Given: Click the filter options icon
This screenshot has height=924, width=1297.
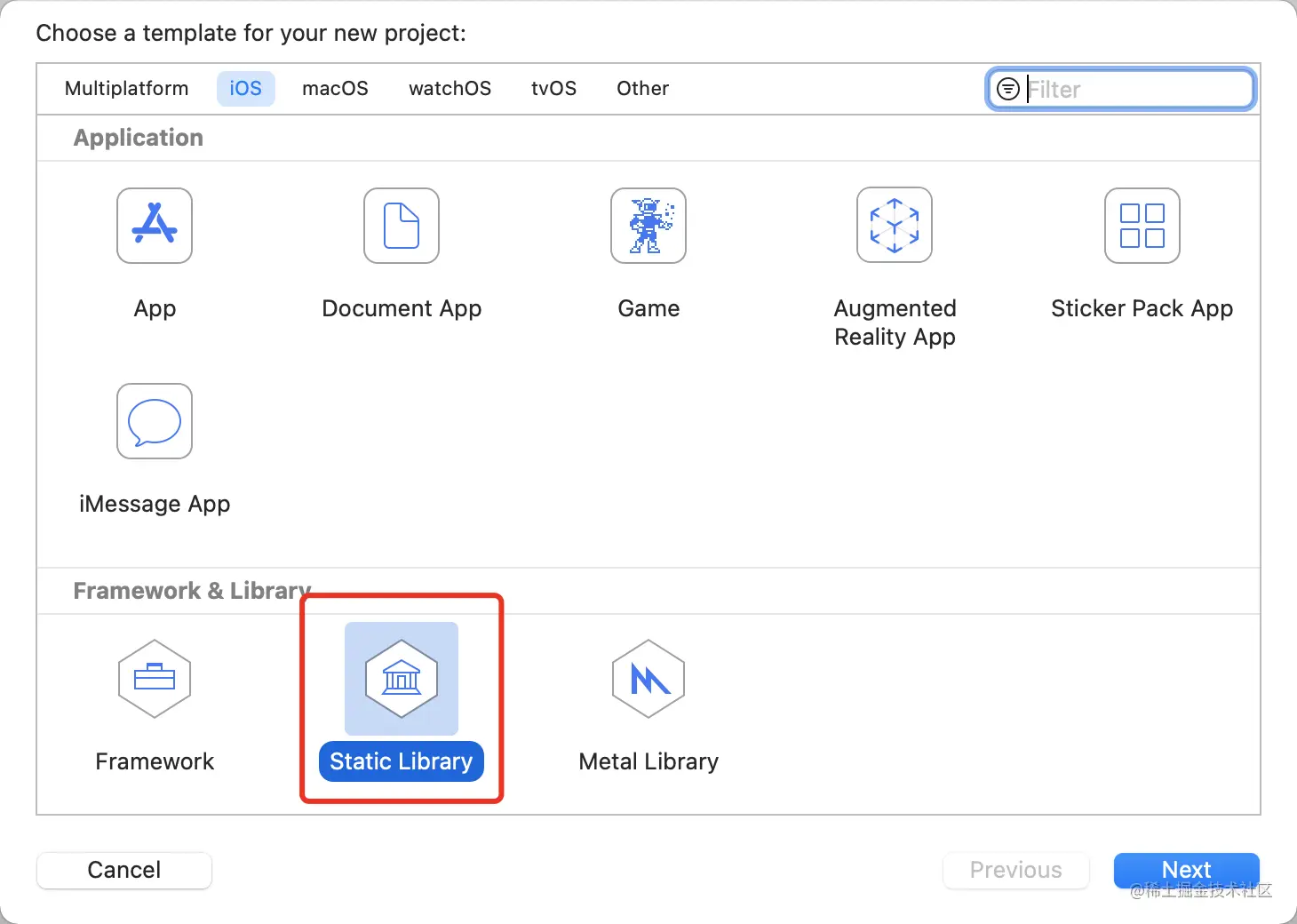Looking at the screenshot, I should pyautogui.click(x=1008, y=89).
